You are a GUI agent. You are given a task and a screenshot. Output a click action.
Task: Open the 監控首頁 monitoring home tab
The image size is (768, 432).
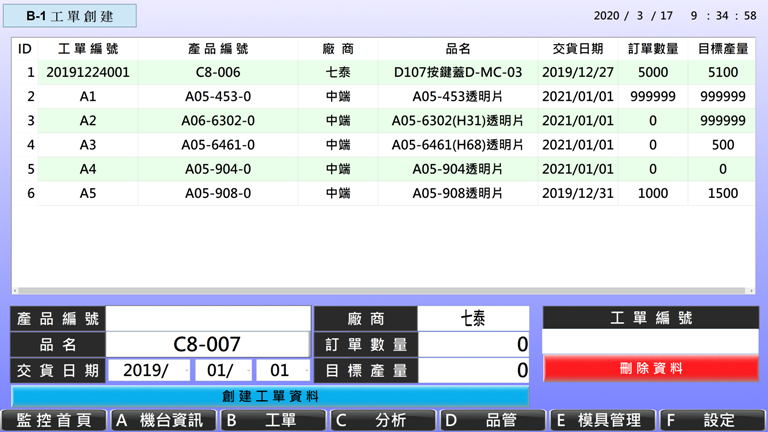54,421
